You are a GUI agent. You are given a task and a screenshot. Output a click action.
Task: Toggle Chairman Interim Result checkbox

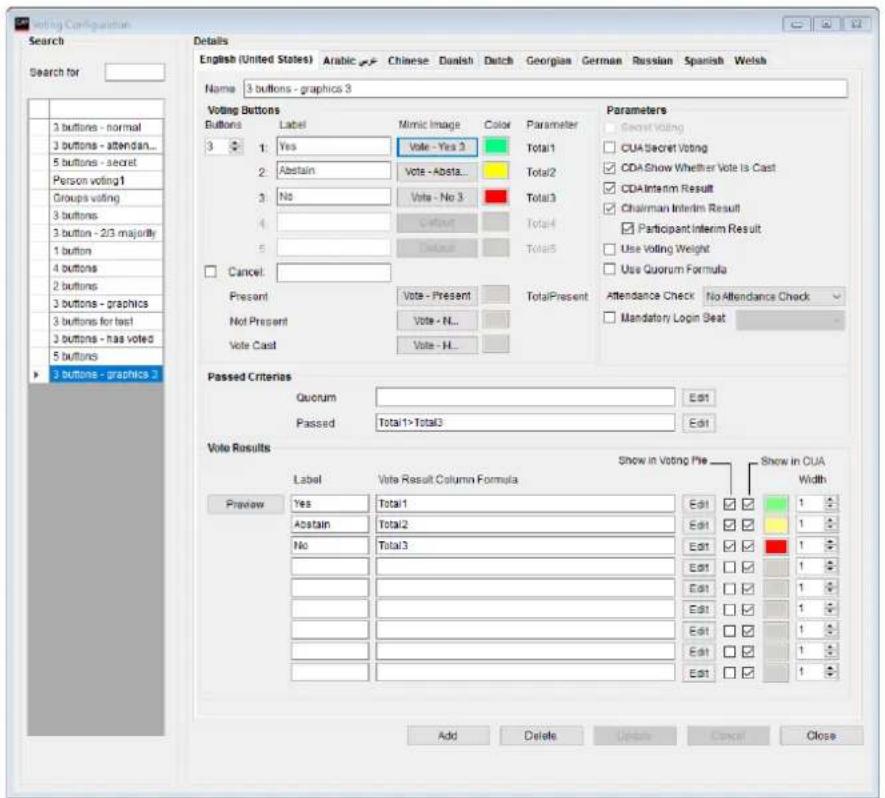tap(609, 208)
